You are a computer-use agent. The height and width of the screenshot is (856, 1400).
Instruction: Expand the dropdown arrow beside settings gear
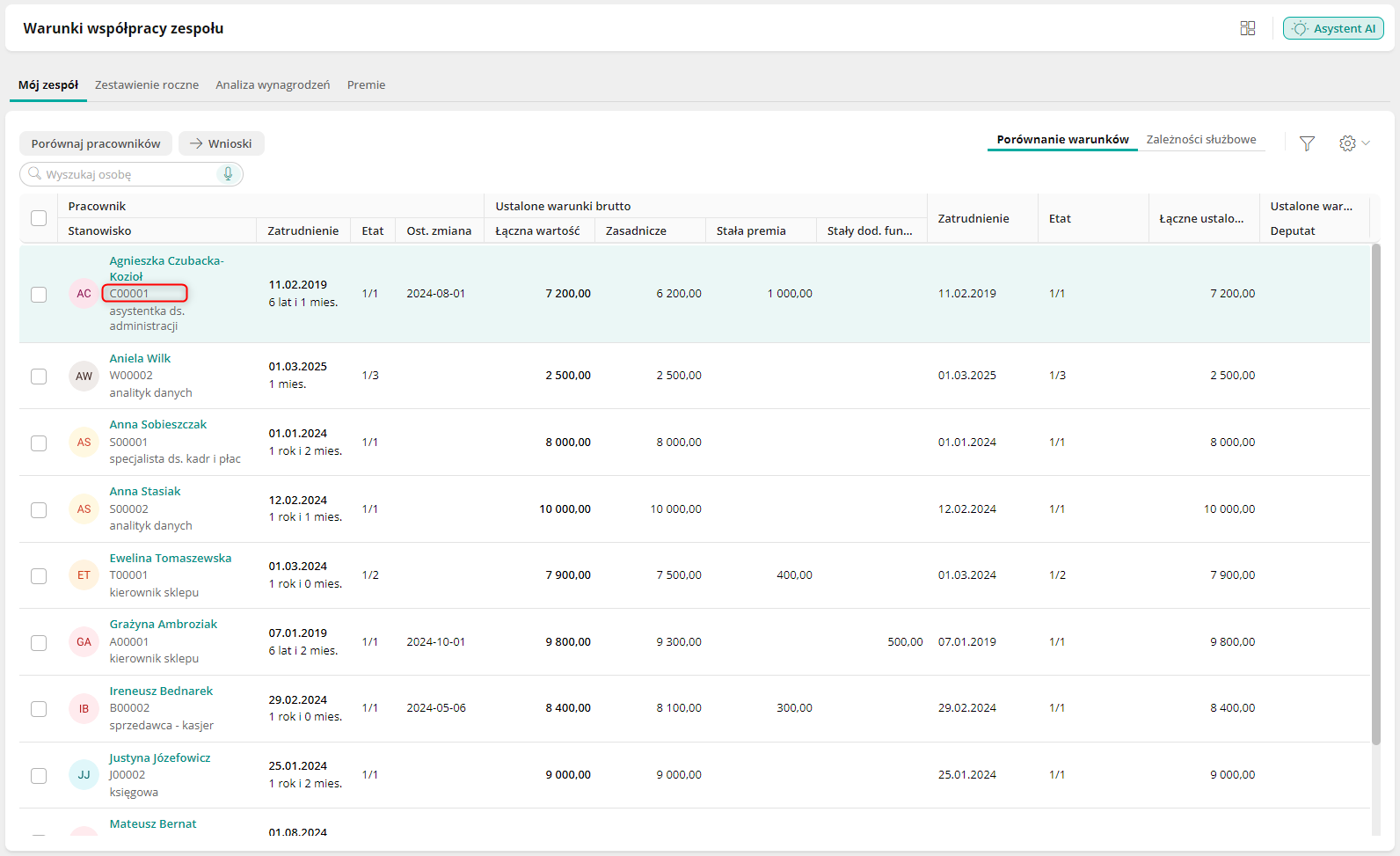(1366, 143)
